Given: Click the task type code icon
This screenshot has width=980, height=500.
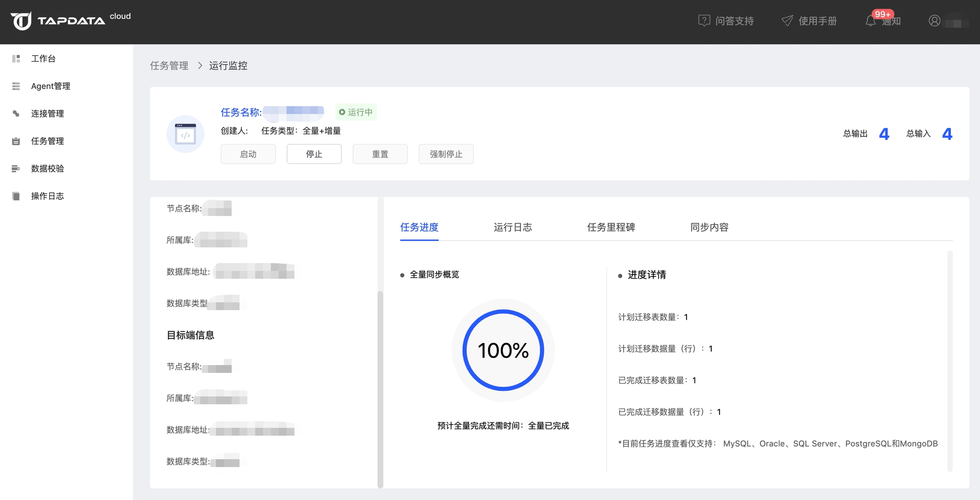Looking at the screenshot, I should click(x=185, y=134).
